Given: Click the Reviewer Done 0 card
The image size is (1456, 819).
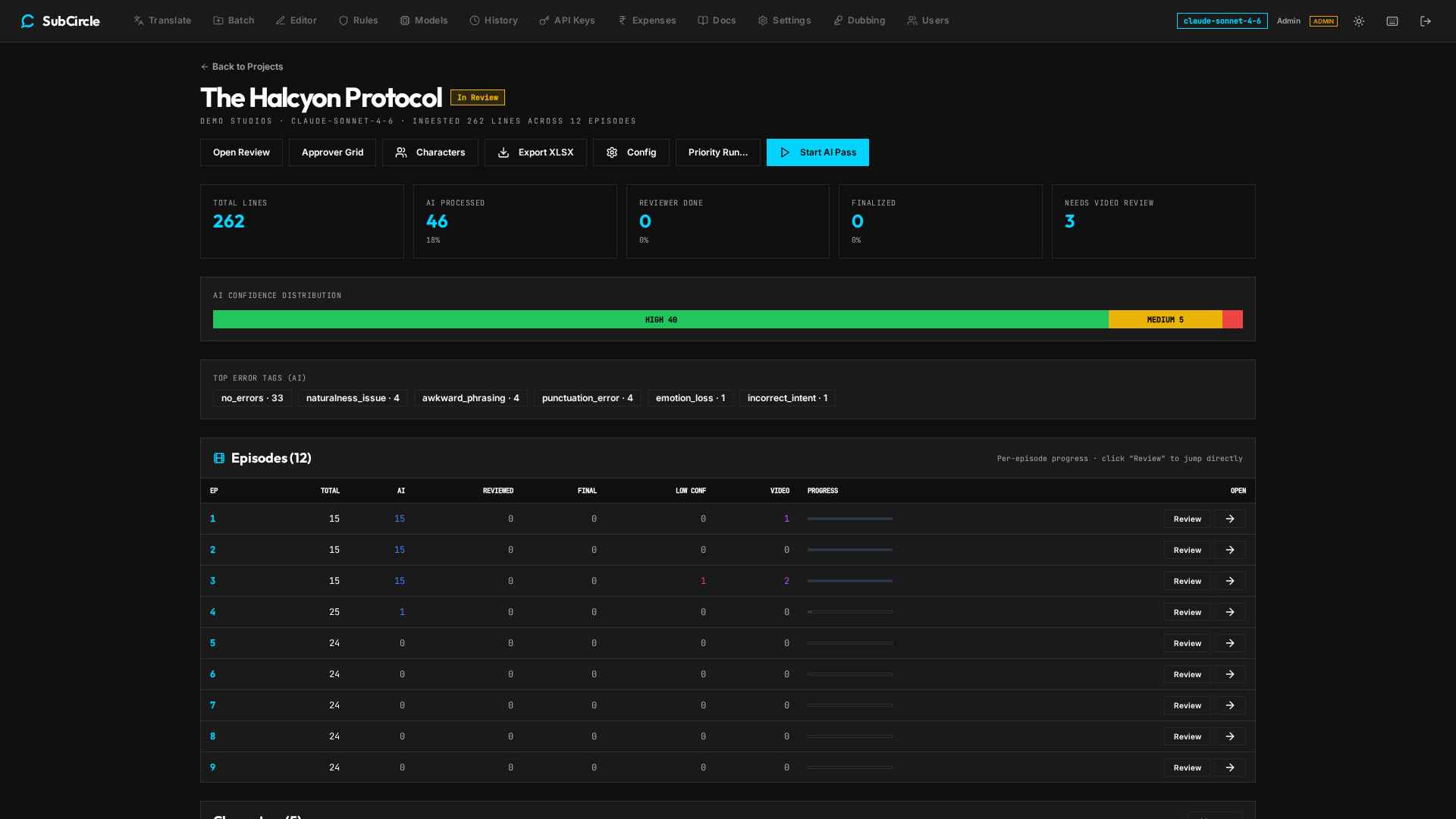Looking at the screenshot, I should point(728,221).
